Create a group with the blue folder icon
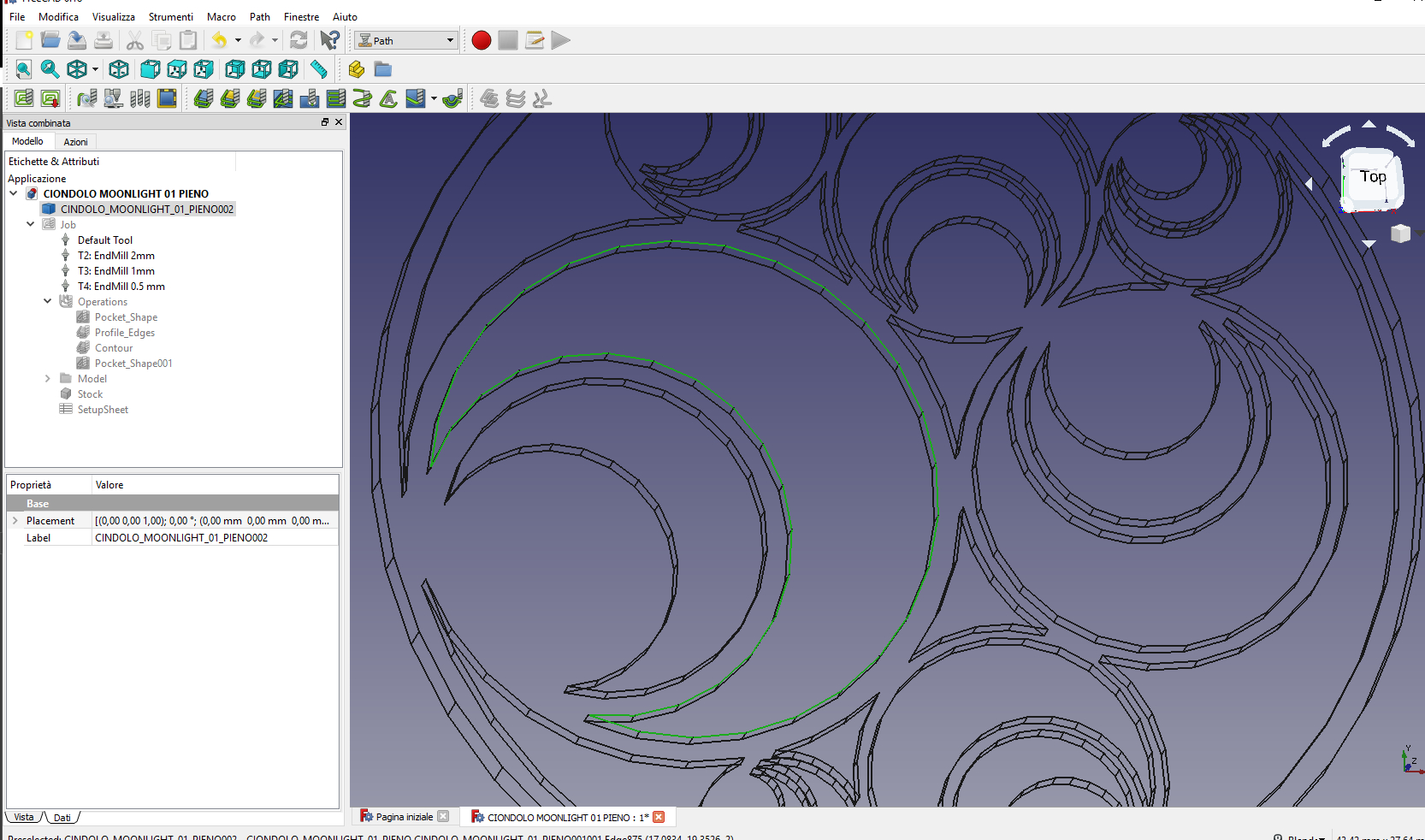 (383, 69)
